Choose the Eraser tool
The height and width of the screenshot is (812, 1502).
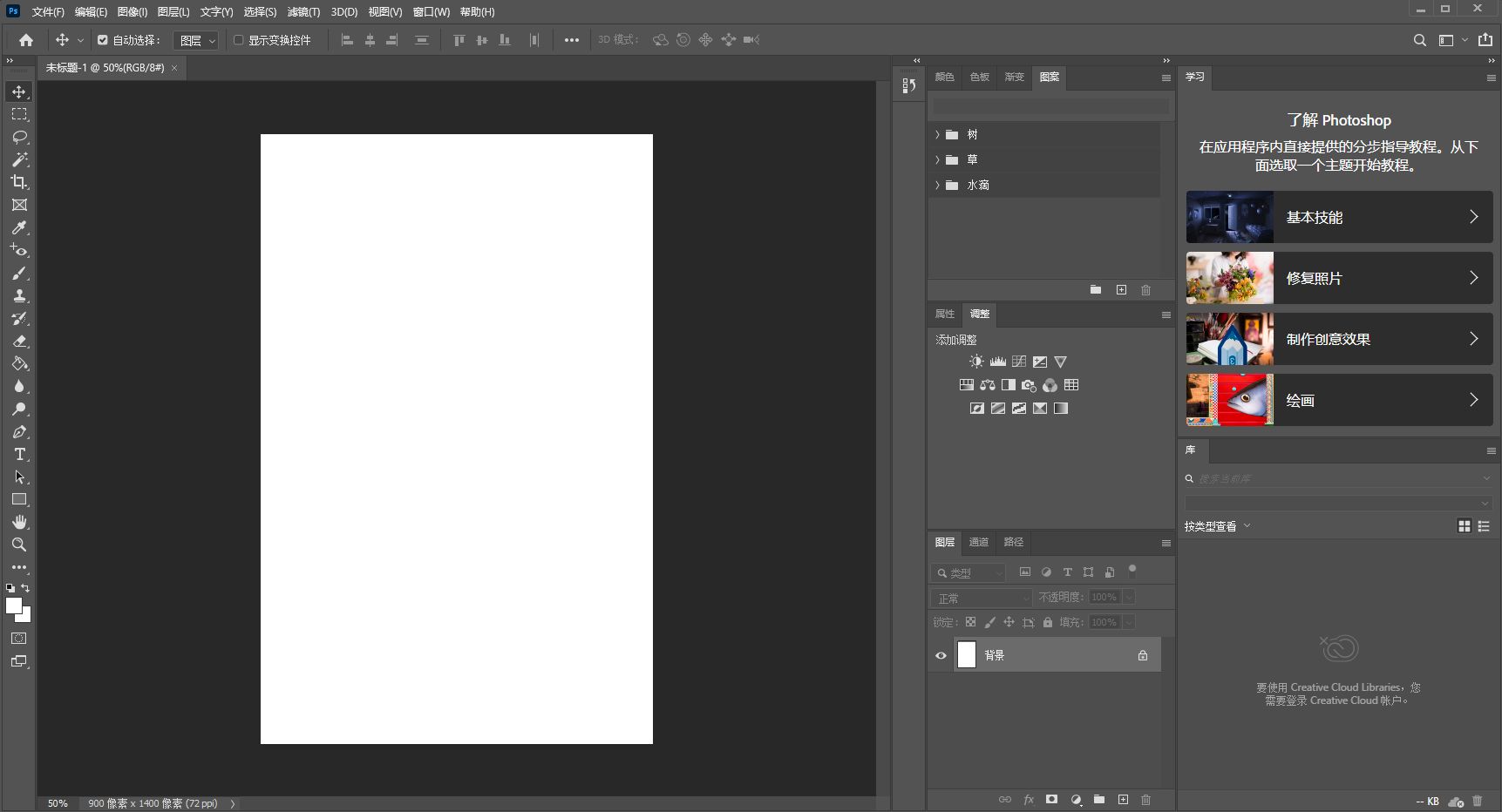pyautogui.click(x=19, y=341)
